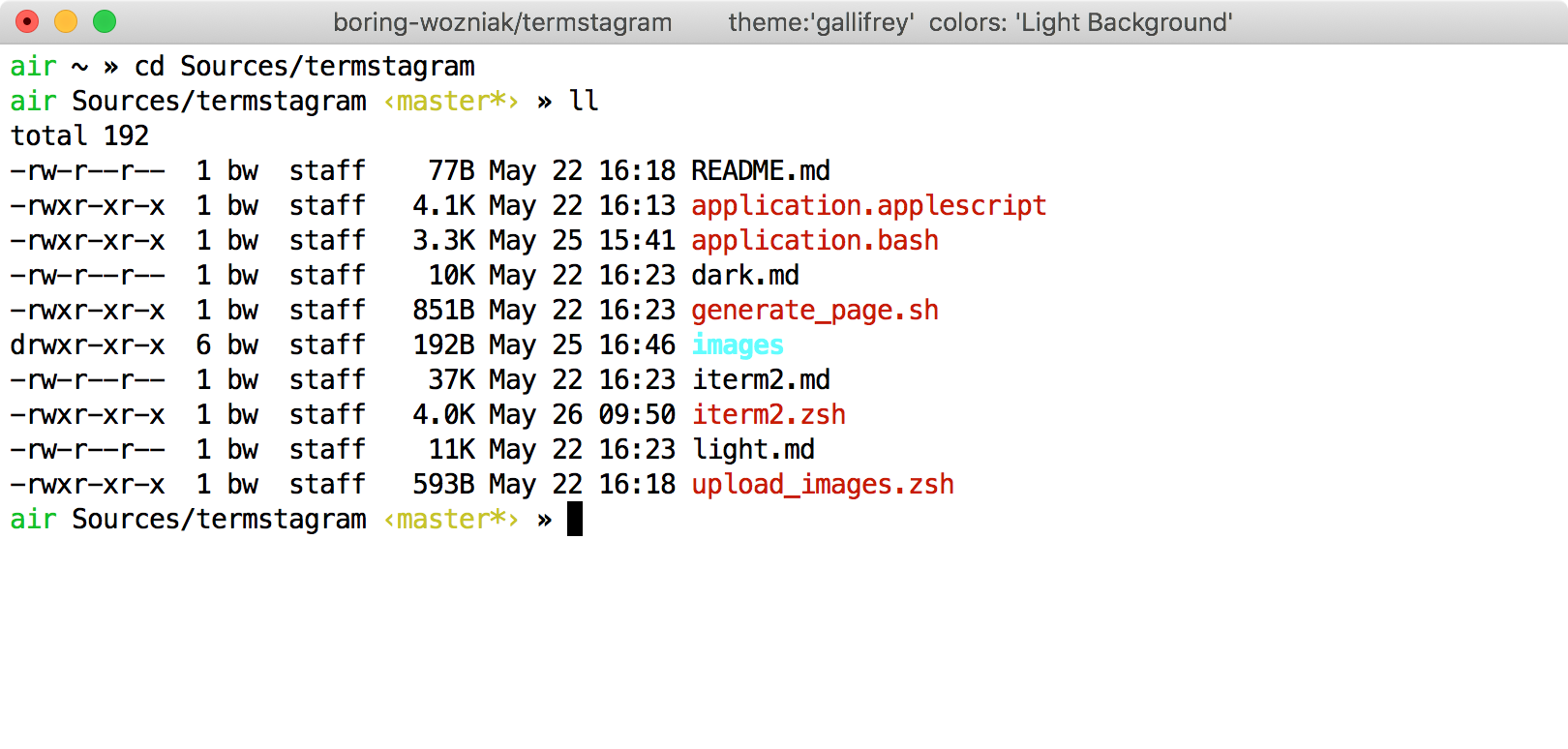This screenshot has height=749, width=1568.
Task: Click the application.applescript file name
Action: pyautogui.click(x=868, y=206)
